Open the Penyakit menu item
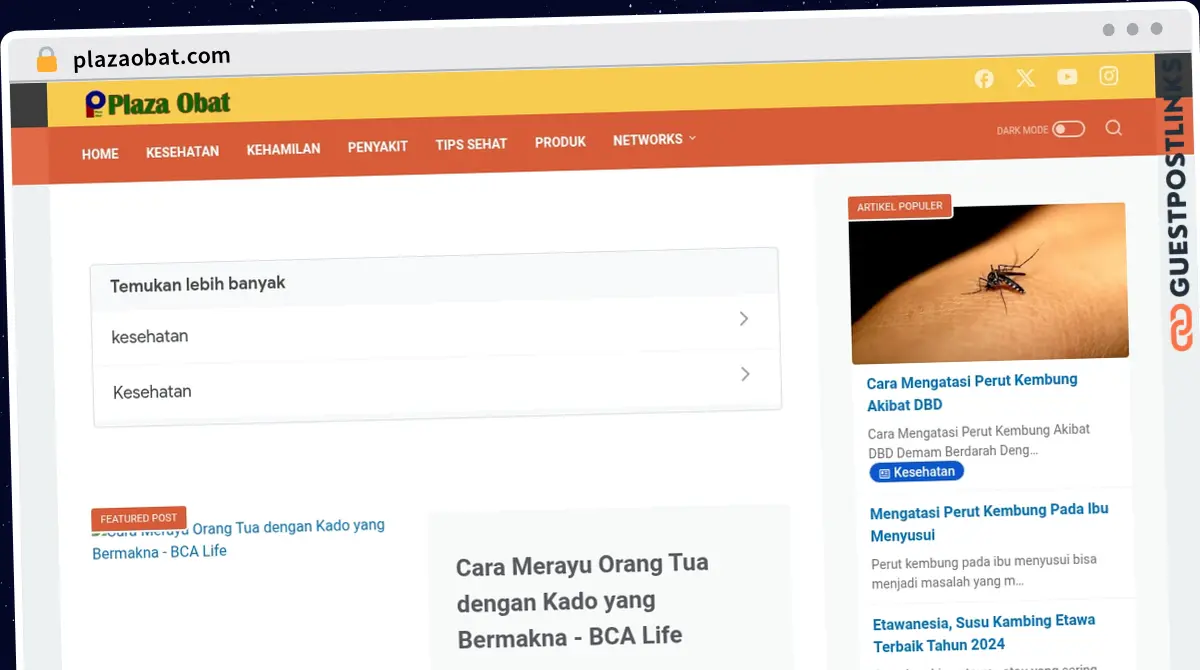 (x=378, y=147)
